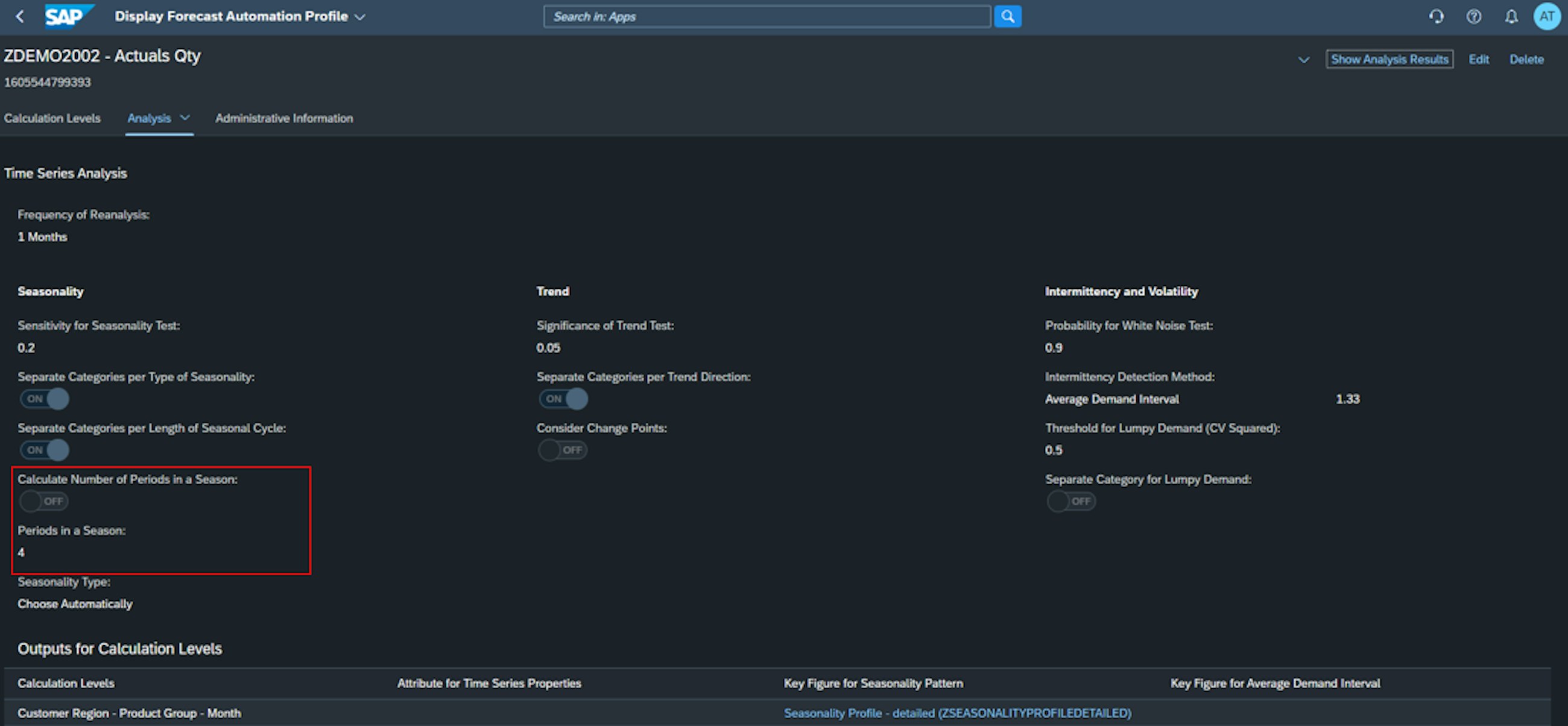
Task: Click the help question mark icon
Action: click(1472, 16)
